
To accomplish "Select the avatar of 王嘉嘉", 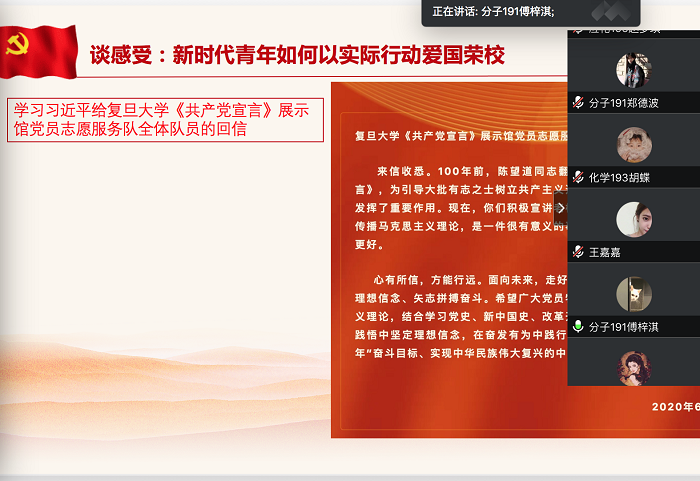I will click(633, 219).
